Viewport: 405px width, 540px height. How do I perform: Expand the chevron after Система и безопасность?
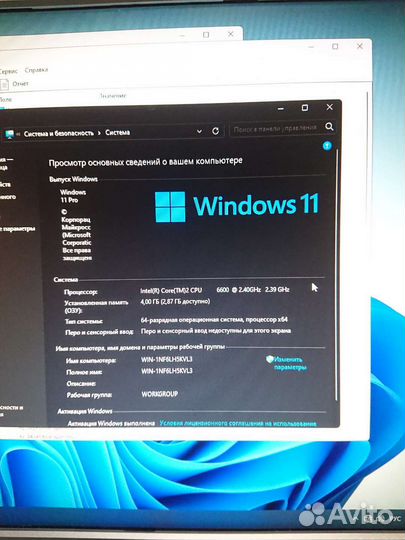[x=99, y=133]
